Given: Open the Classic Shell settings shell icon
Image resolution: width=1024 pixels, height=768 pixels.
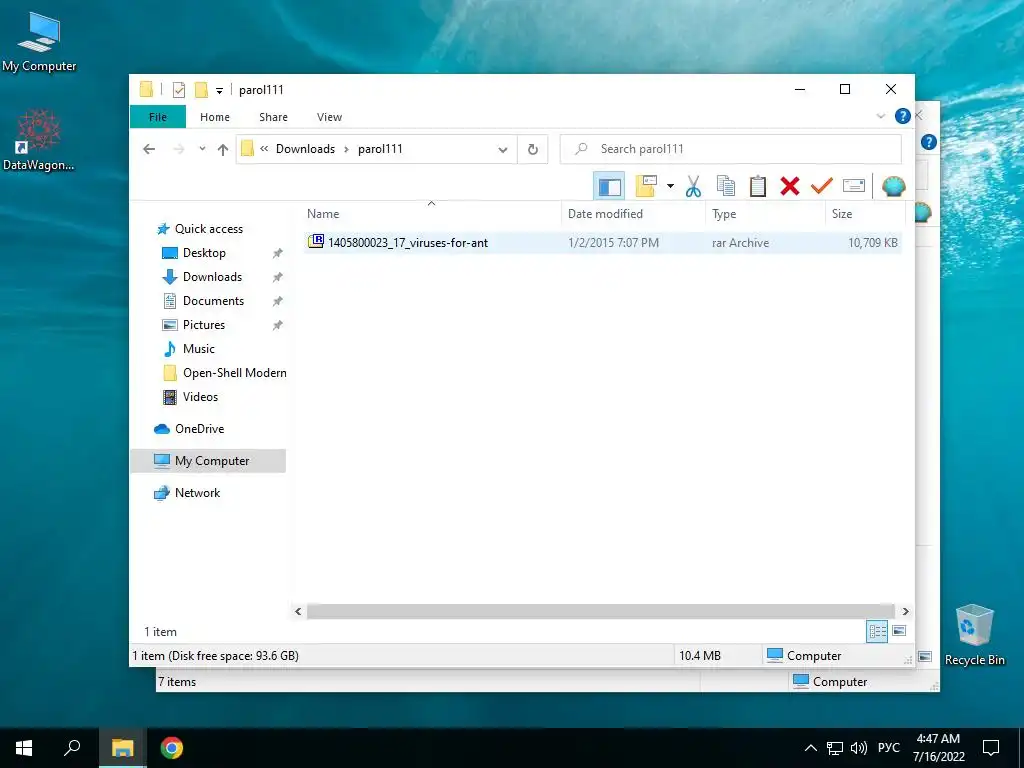Looking at the screenshot, I should pyautogui.click(x=893, y=187).
